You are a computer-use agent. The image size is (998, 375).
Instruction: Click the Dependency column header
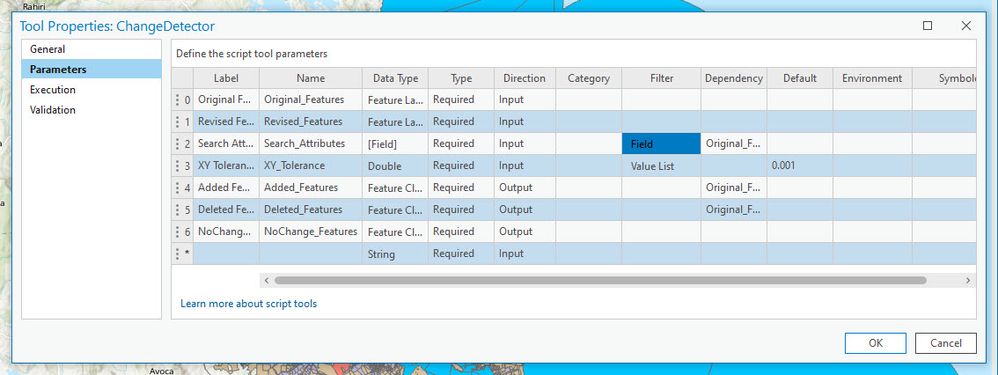(x=734, y=78)
